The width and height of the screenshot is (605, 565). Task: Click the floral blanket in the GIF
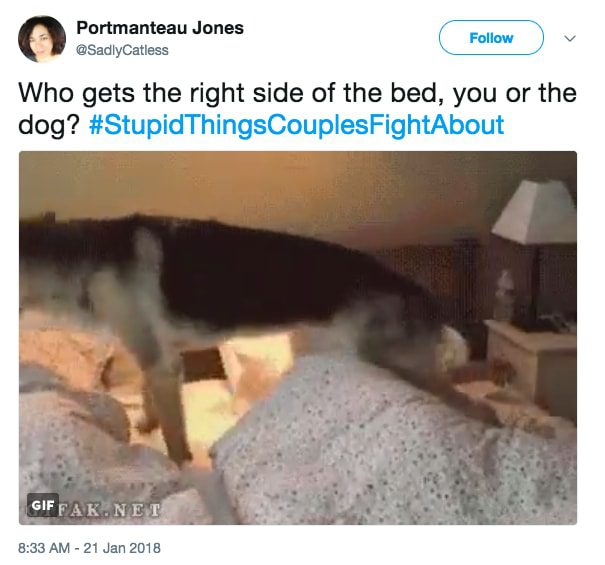[x=386, y=444]
